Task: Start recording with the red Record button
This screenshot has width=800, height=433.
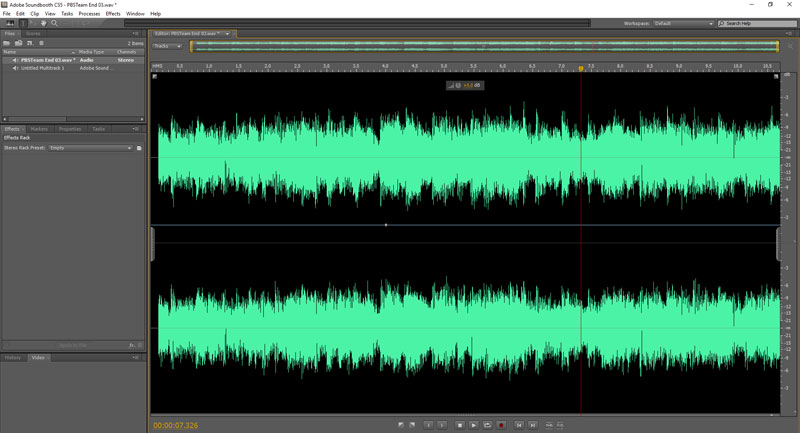Action: point(501,425)
